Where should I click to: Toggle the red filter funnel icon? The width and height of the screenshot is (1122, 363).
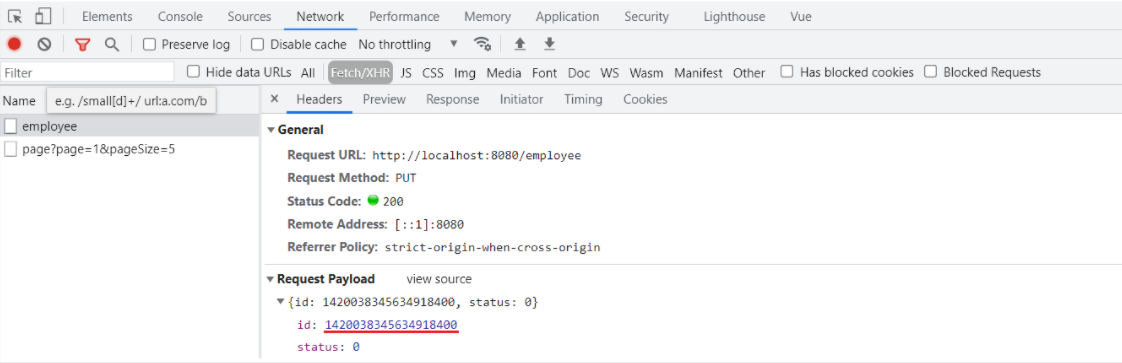coord(83,44)
